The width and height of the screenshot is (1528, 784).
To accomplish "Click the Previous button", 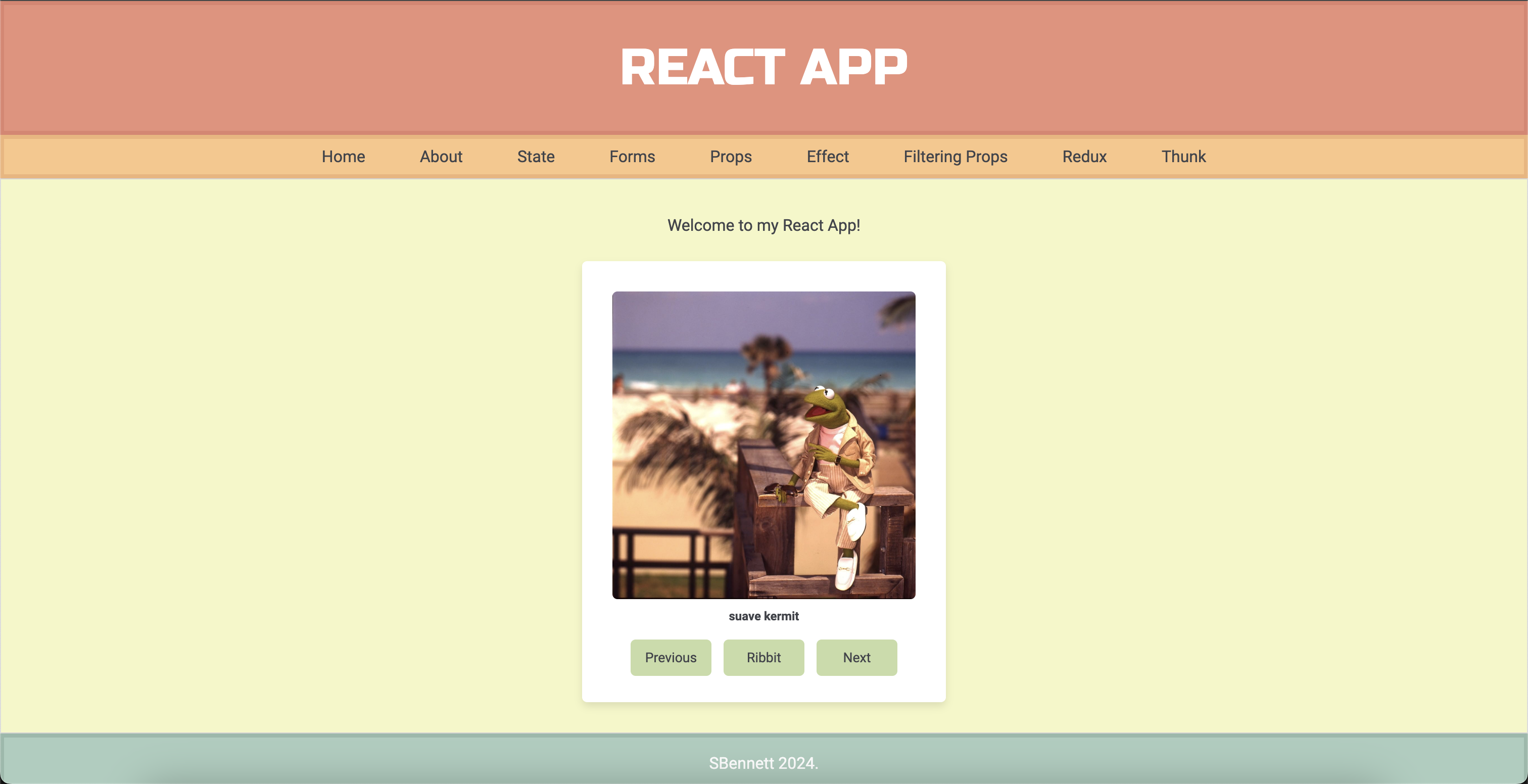I will 671,657.
